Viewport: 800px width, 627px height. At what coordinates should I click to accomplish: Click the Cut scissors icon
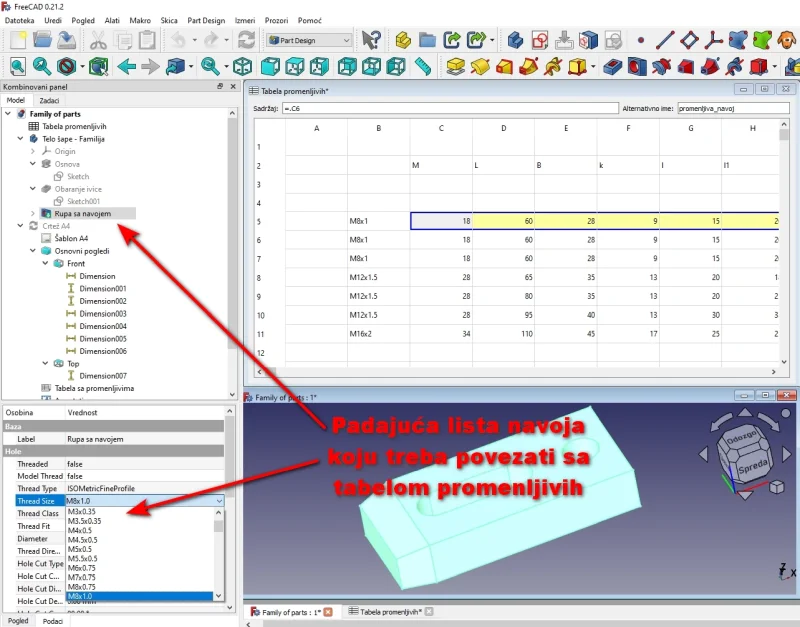coord(98,40)
